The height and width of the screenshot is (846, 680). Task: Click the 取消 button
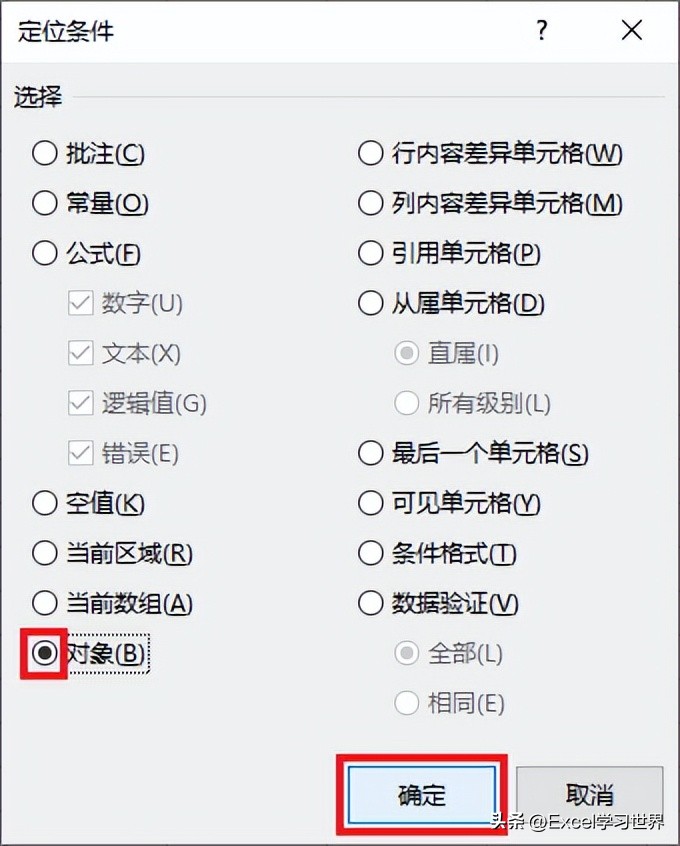click(589, 795)
